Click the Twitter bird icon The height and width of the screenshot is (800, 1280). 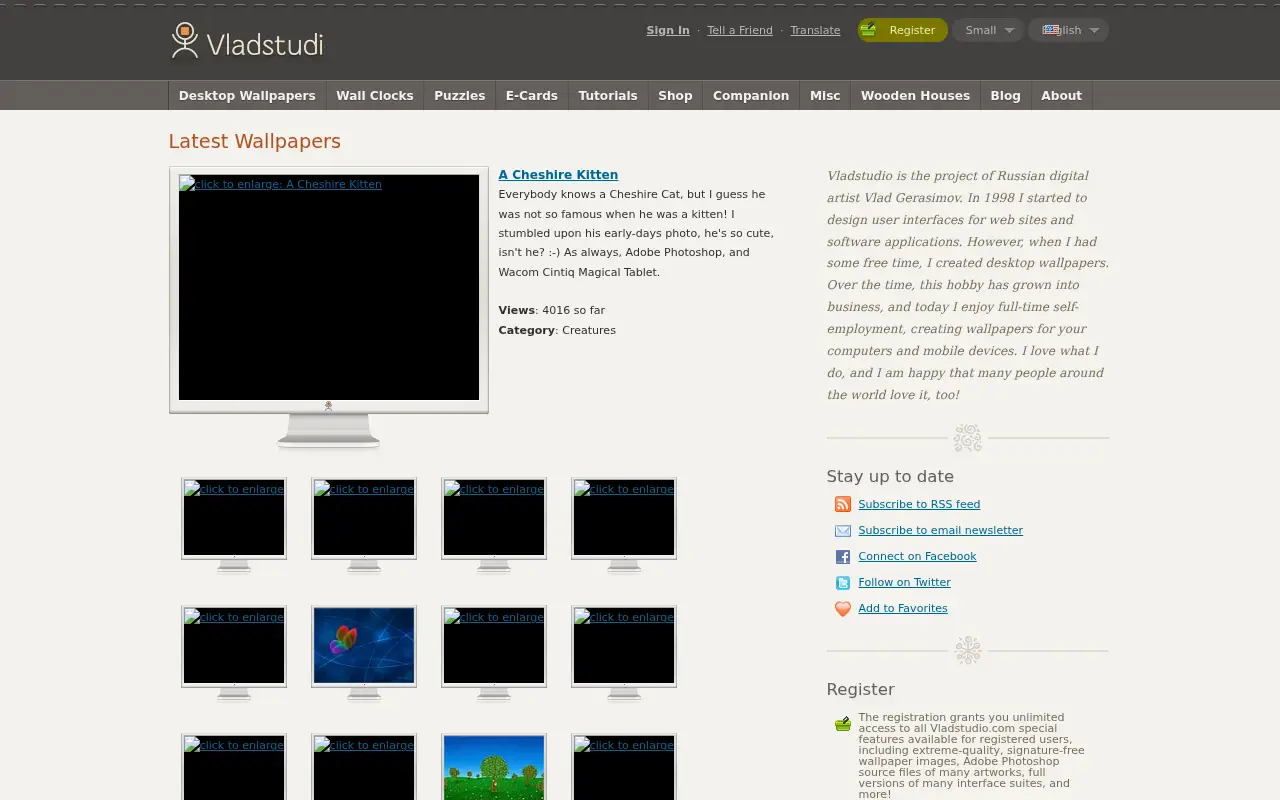(843, 583)
